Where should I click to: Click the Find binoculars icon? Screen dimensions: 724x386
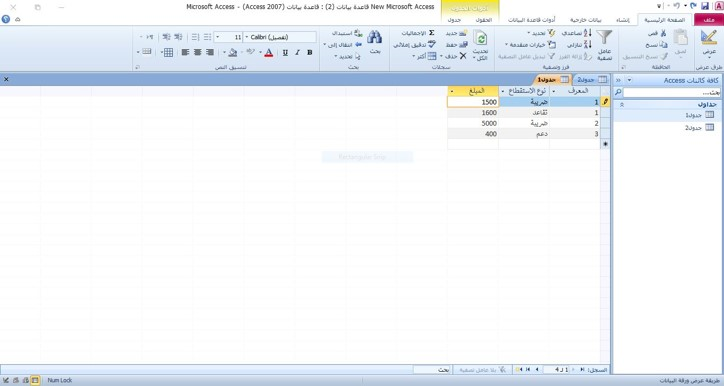pos(374,37)
